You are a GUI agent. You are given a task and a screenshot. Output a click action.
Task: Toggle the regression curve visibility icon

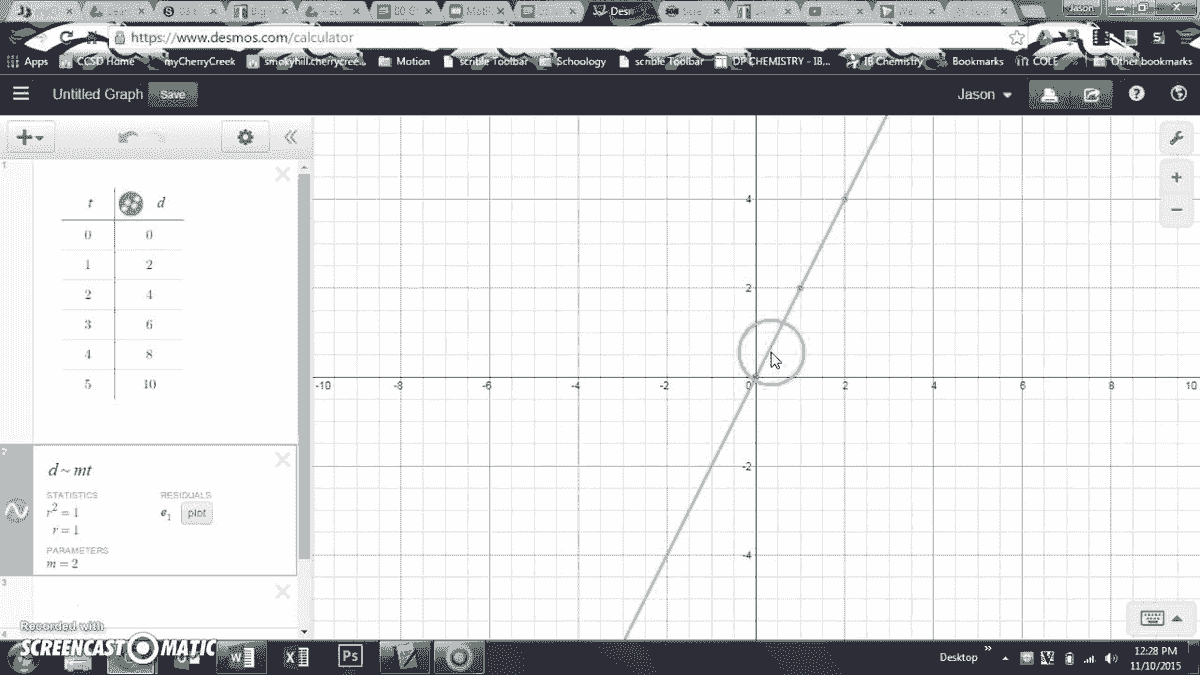coord(16,510)
